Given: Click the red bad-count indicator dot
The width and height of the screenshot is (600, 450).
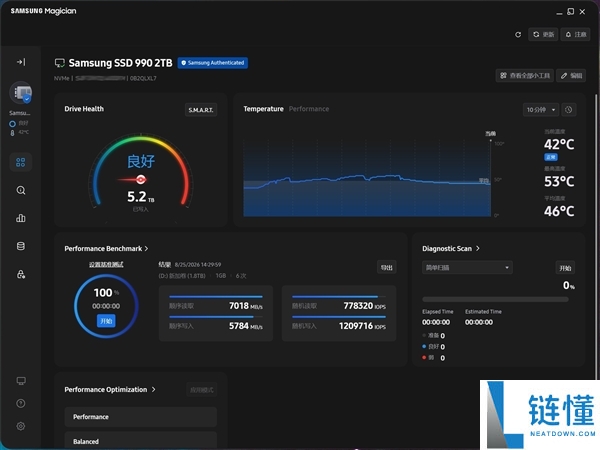Looking at the screenshot, I should coord(424,358).
